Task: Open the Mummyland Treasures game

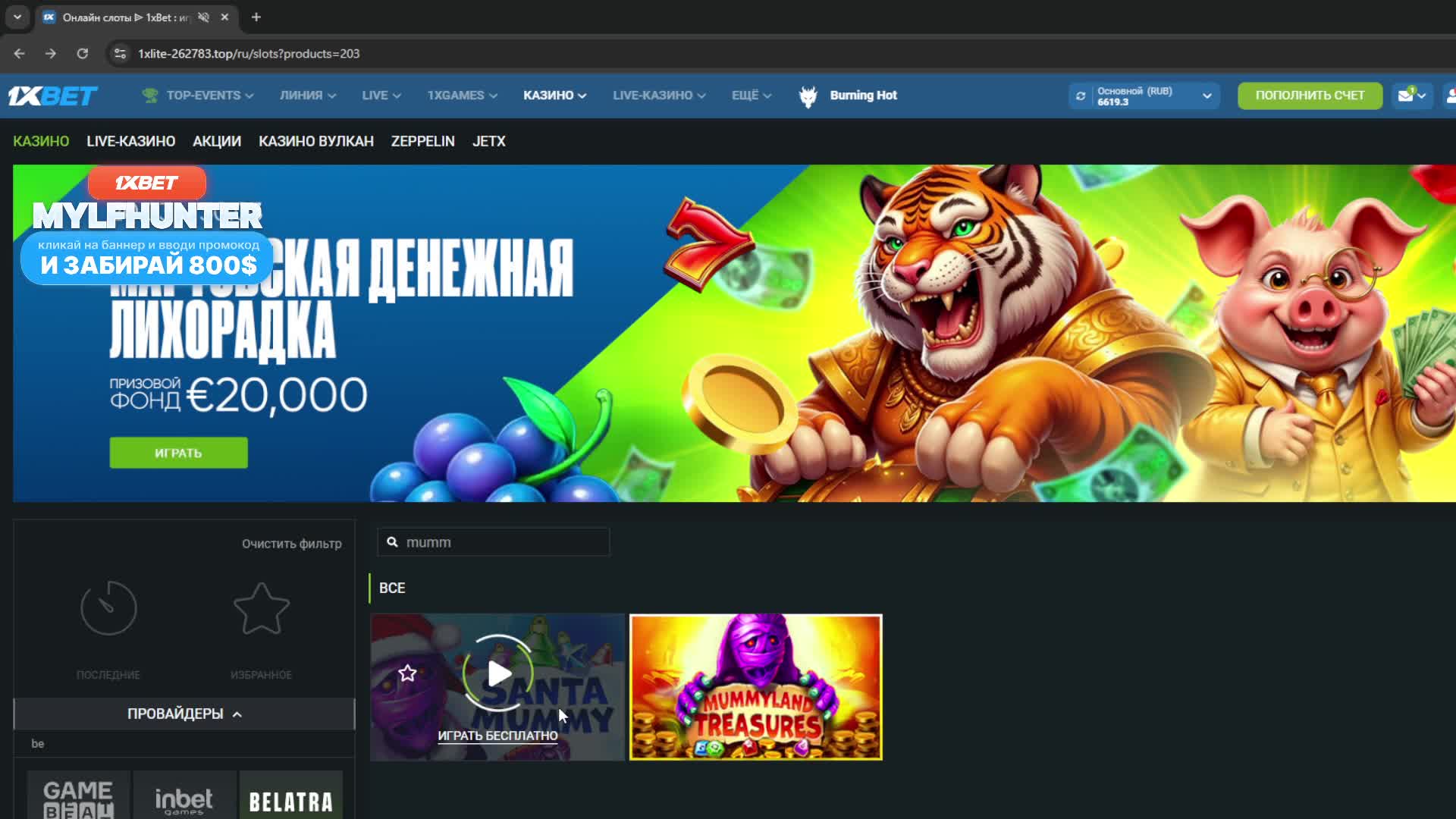Action: 756,687
